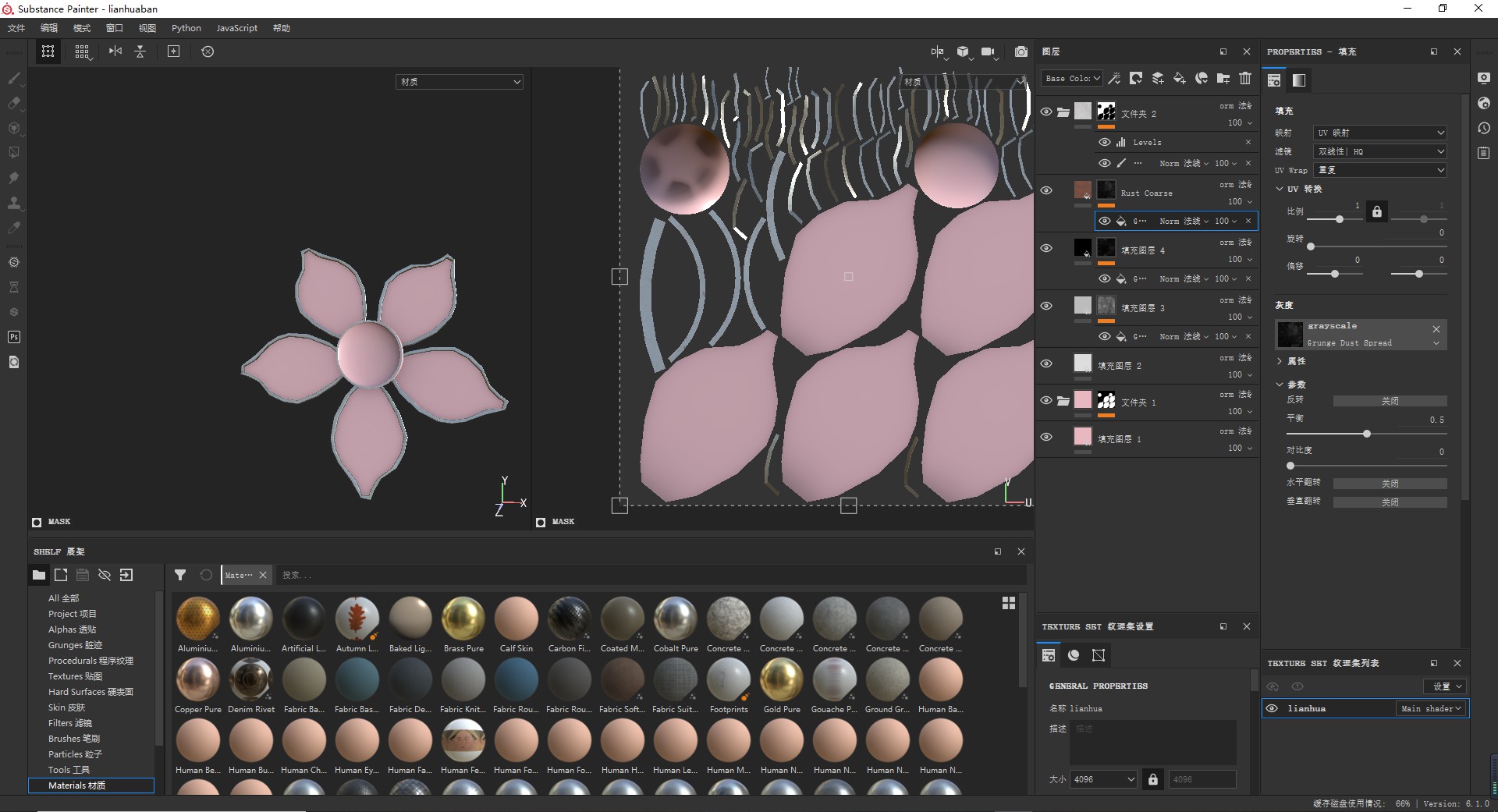Open the Python menu
This screenshot has width=1498, height=812.
click(186, 28)
